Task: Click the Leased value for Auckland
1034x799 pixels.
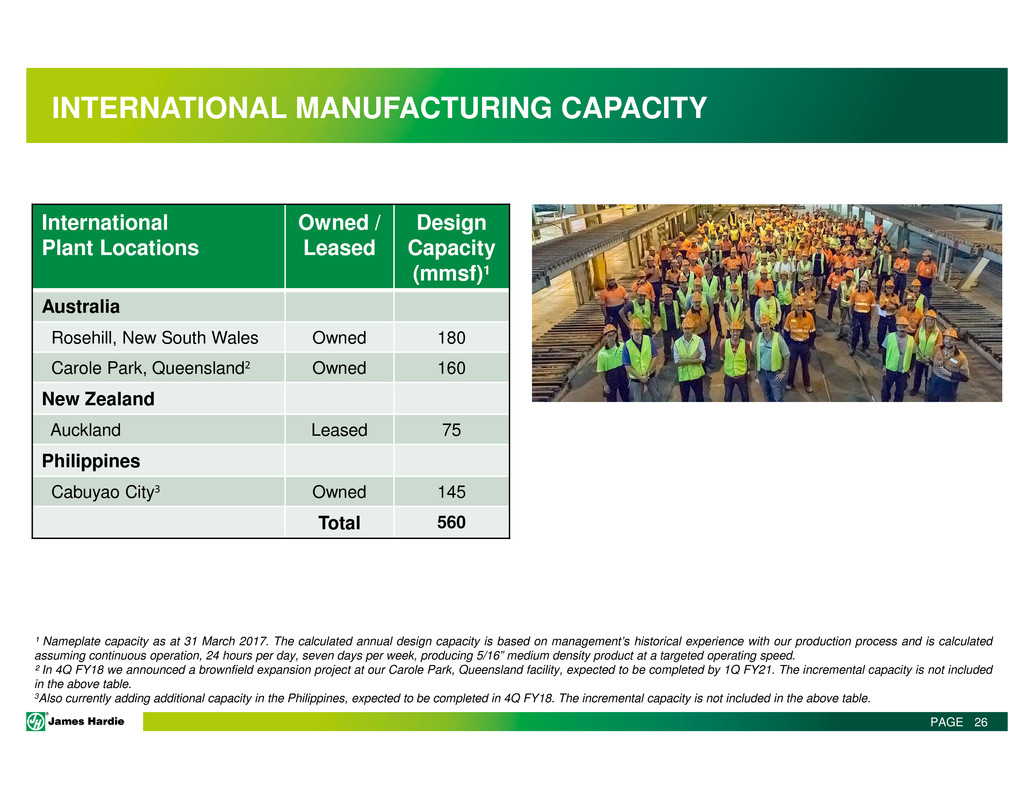Action: click(338, 430)
